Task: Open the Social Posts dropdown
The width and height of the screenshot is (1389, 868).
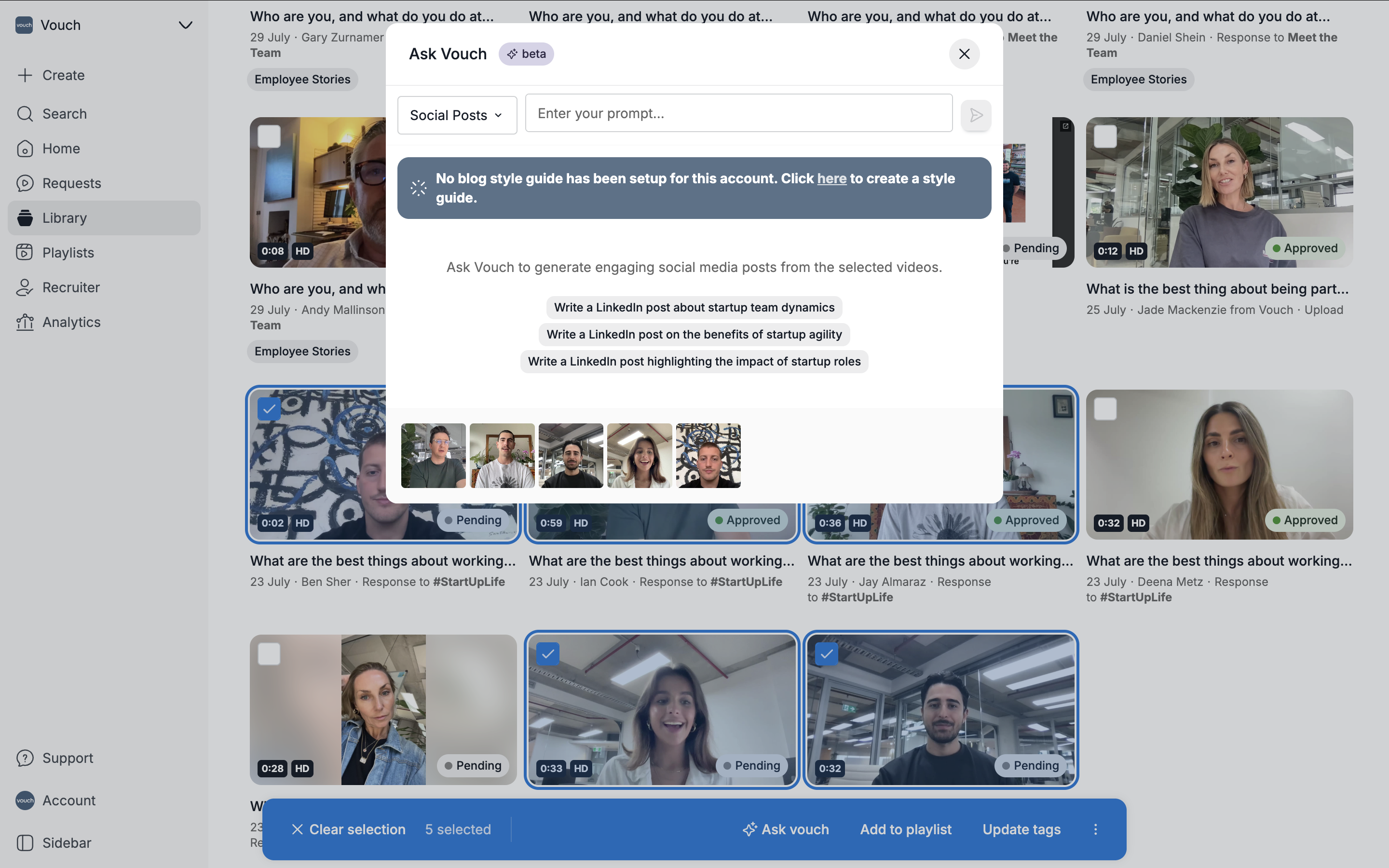Action: [457, 115]
